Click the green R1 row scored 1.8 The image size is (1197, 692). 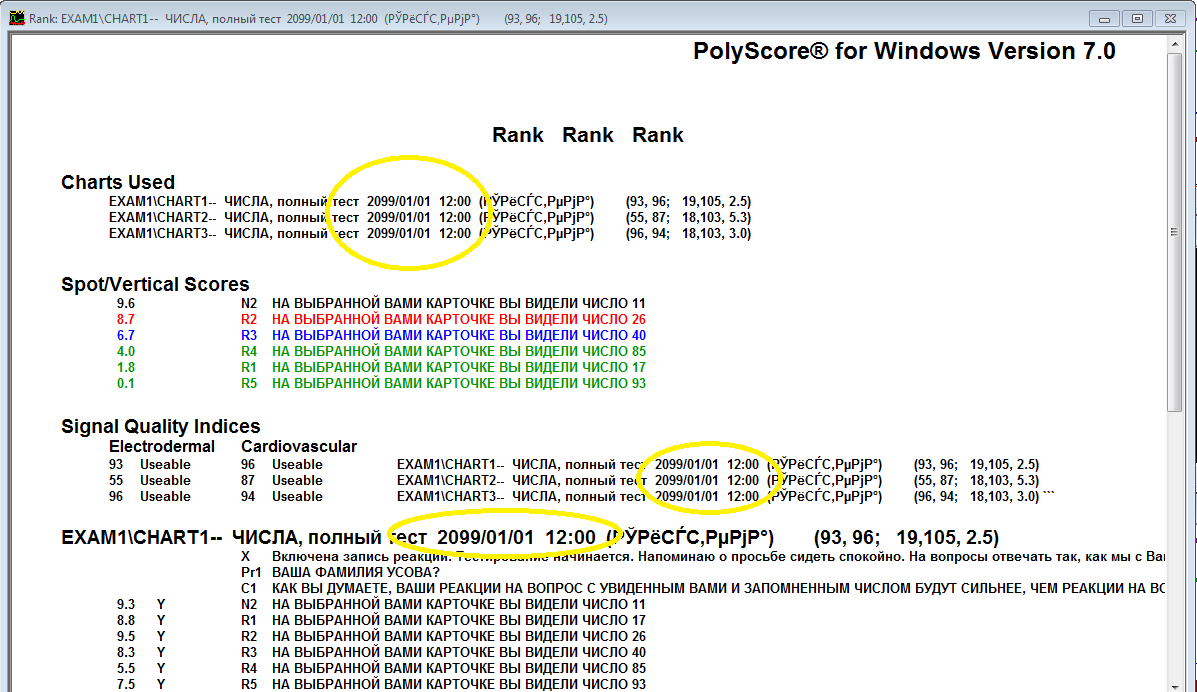click(381, 367)
